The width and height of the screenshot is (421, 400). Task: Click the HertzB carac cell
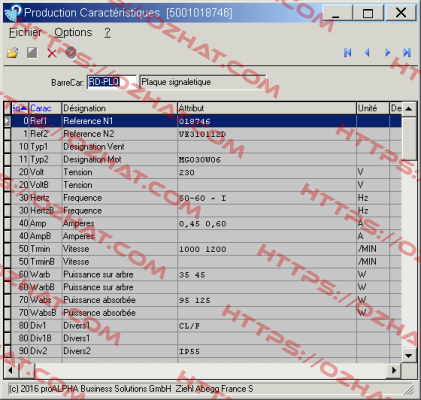point(45,211)
